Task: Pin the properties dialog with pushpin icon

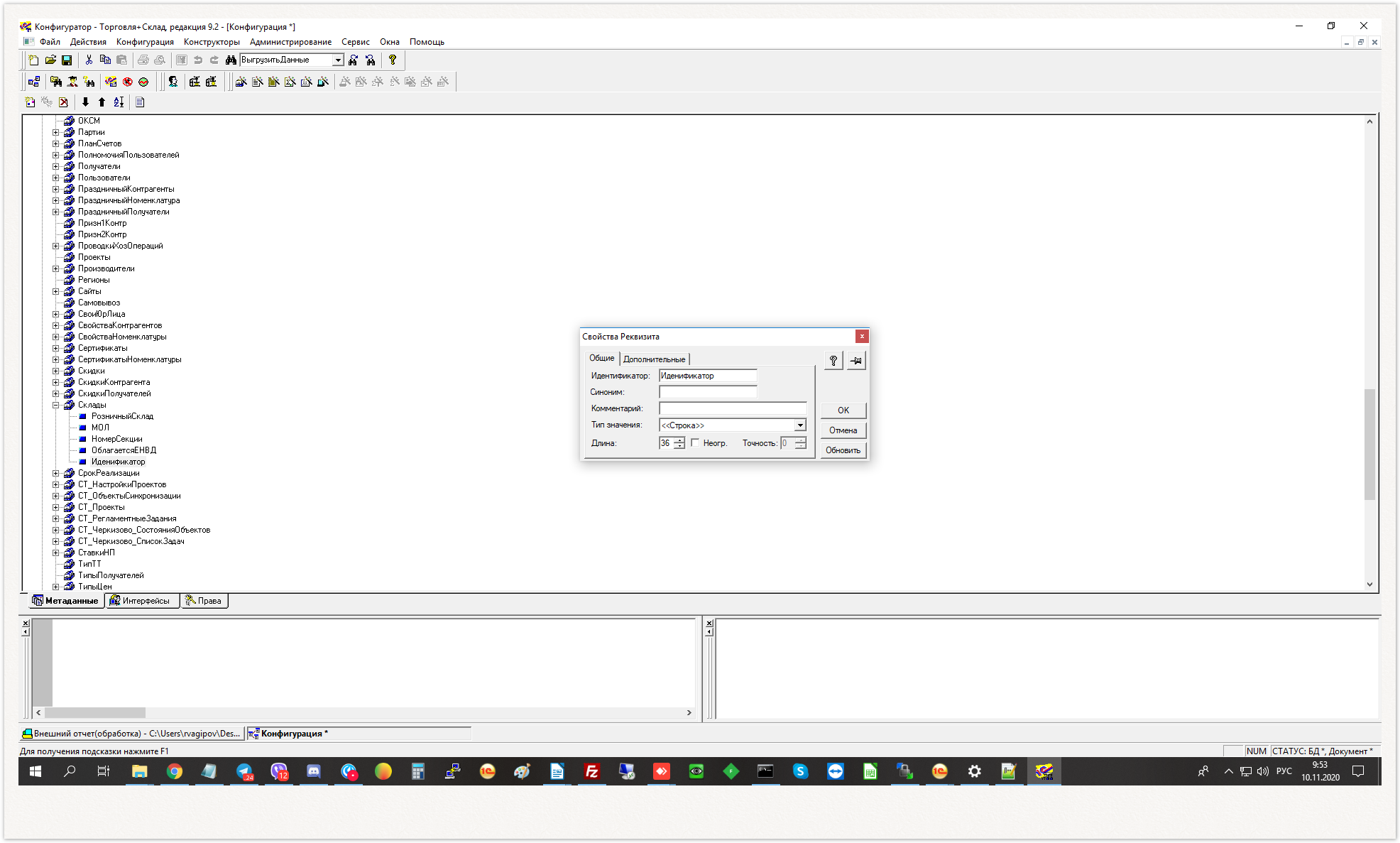Action: pyautogui.click(x=856, y=361)
